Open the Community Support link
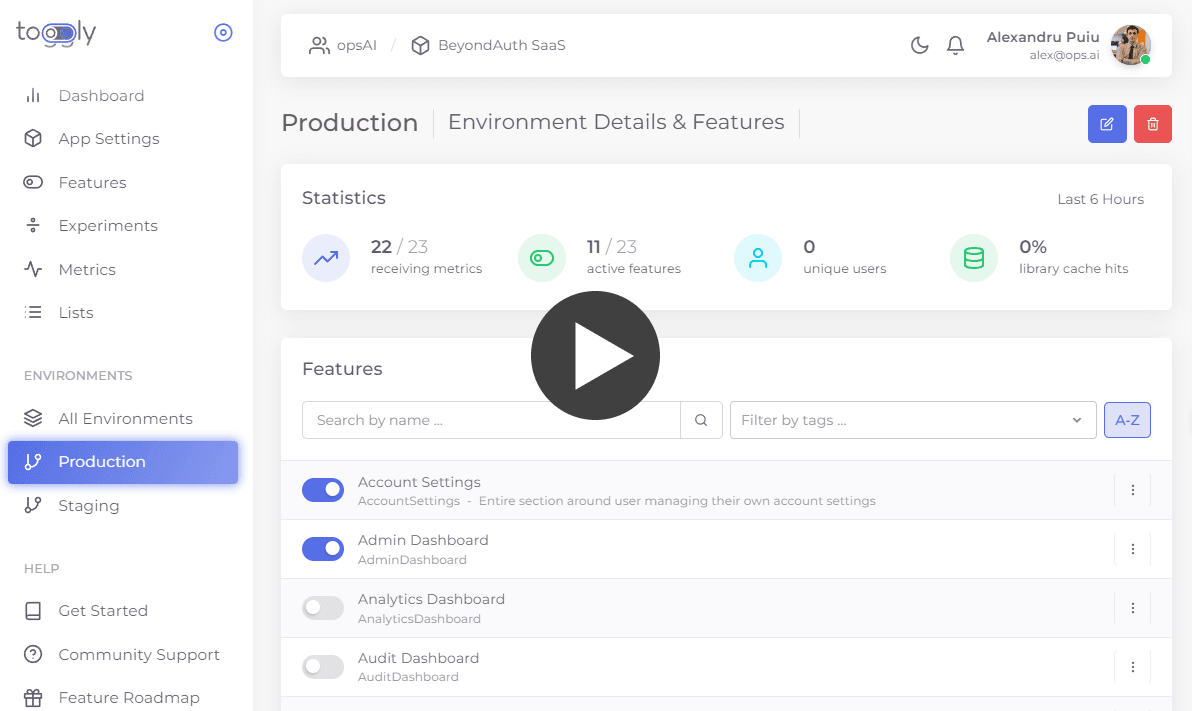This screenshot has width=1192, height=711. pos(138,655)
